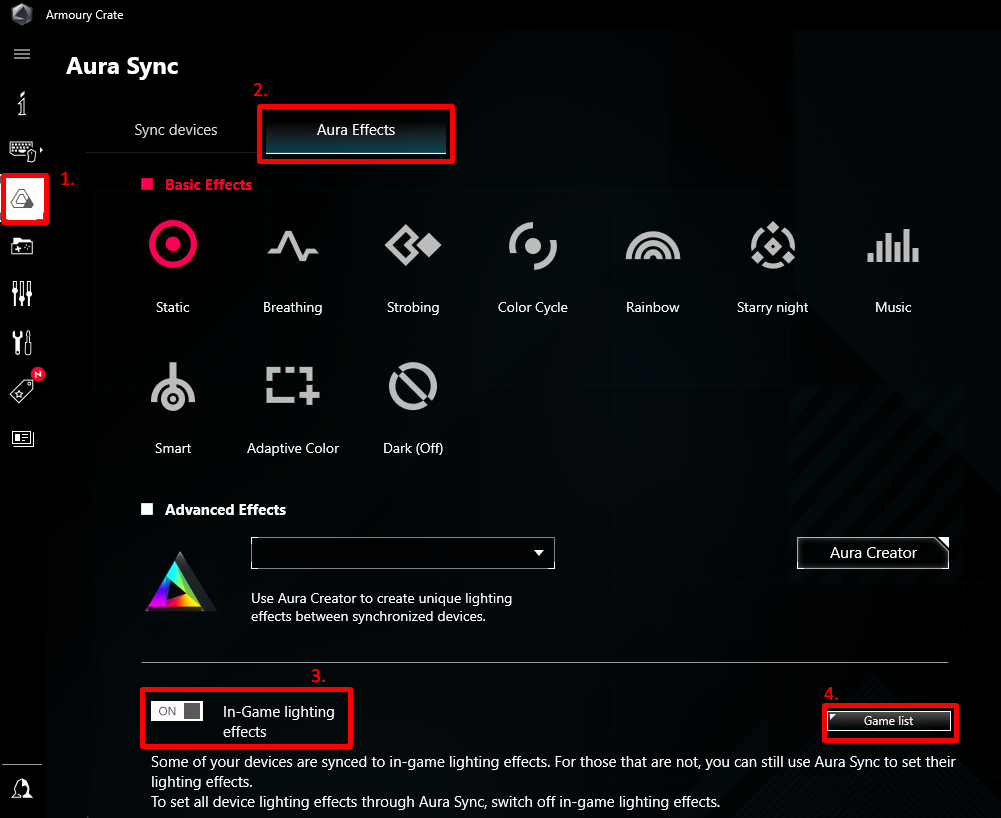This screenshot has height=818, width=1001.
Task: Open the keyboard device settings in sidebar
Action: (x=23, y=150)
